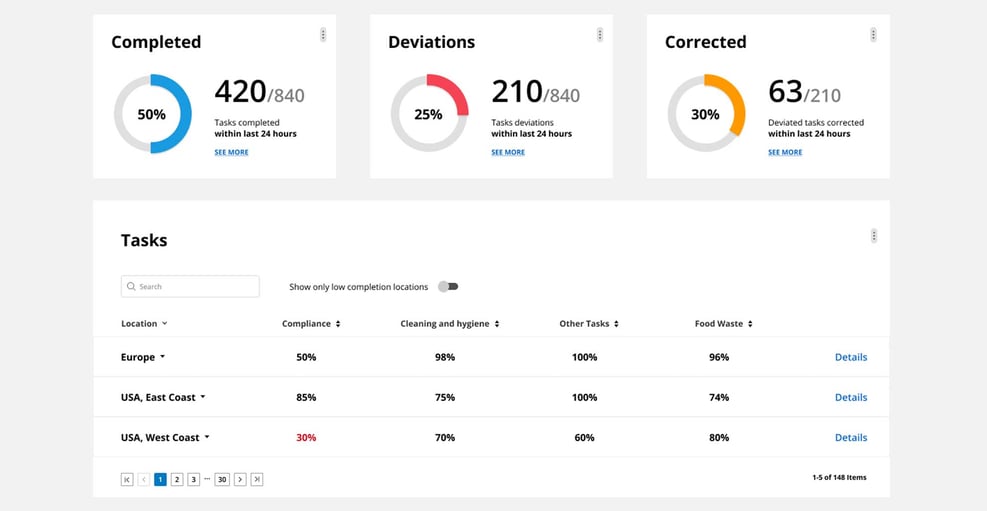Screen dimensions: 987x511
Task: Click See More under Completed tasks
Action: pos(231,152)
